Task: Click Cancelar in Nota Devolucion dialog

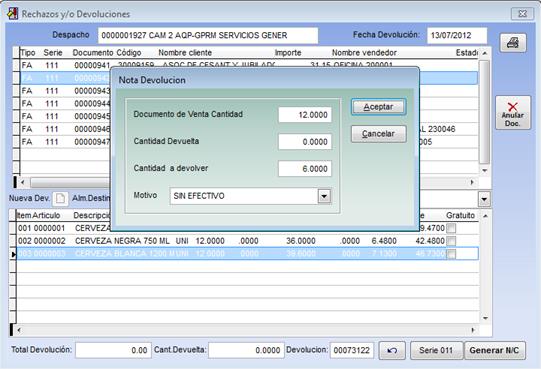Action: [378, 134]
